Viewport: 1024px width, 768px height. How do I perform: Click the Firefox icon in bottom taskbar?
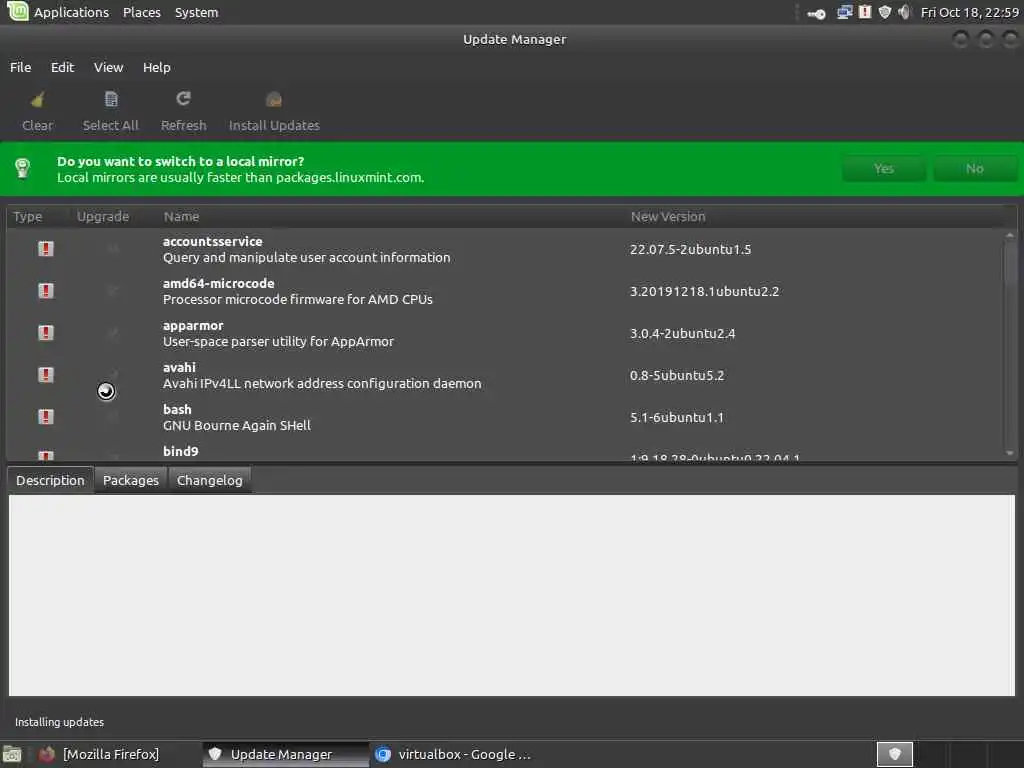pos(46,754)
